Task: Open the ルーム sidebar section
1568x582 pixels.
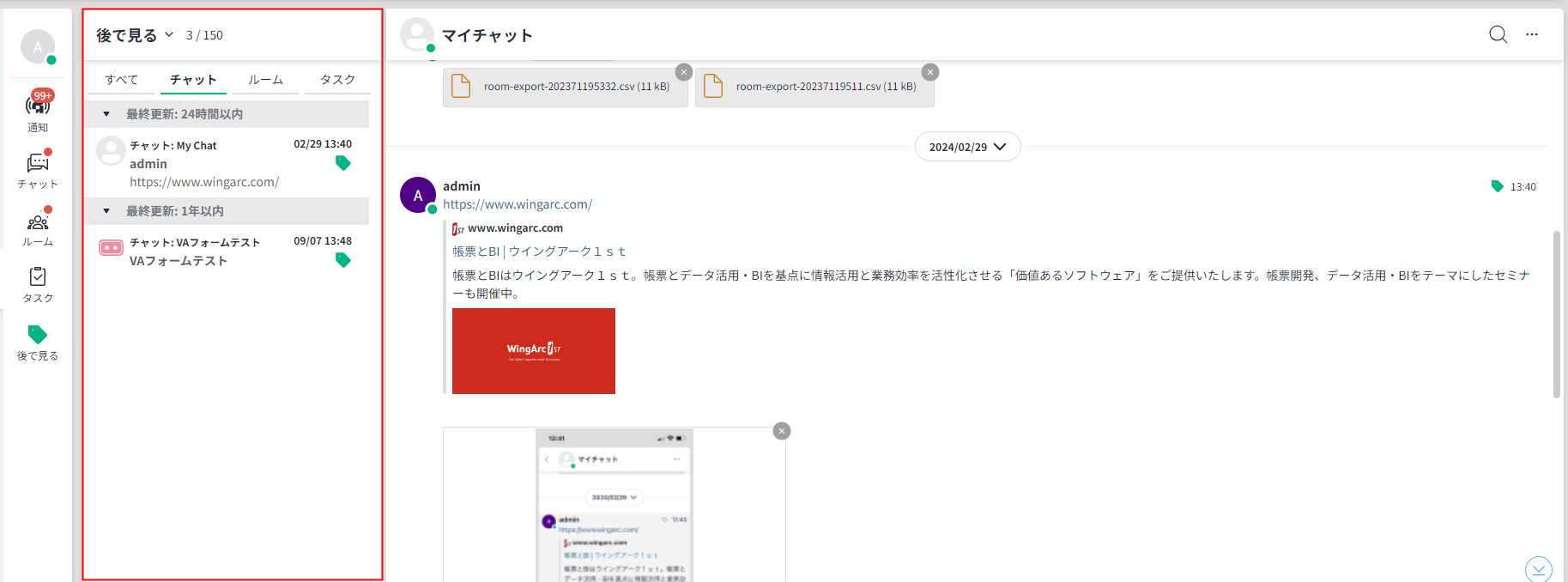Action: 38,227
